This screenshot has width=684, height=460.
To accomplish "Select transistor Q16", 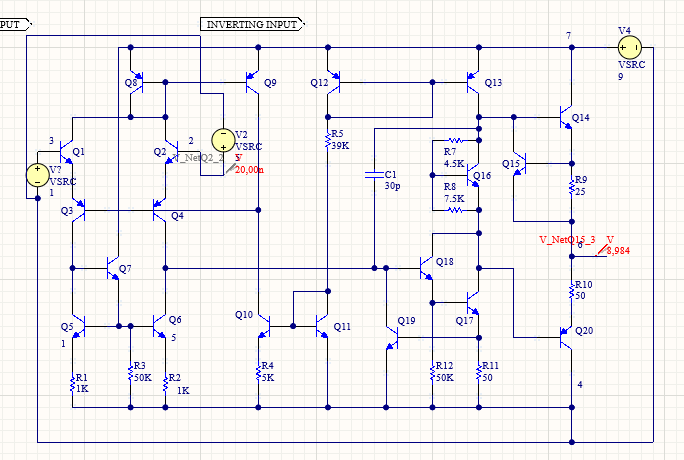I will point(473,175).
